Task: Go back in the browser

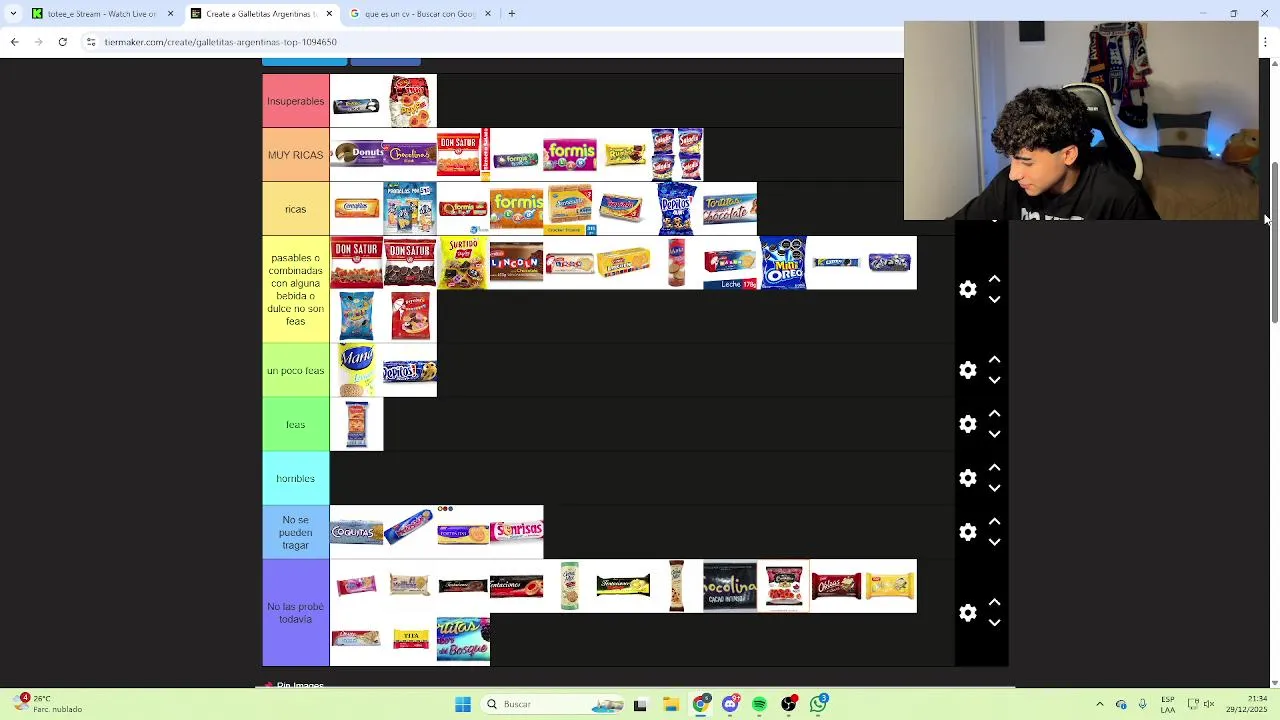Action: 14,42
